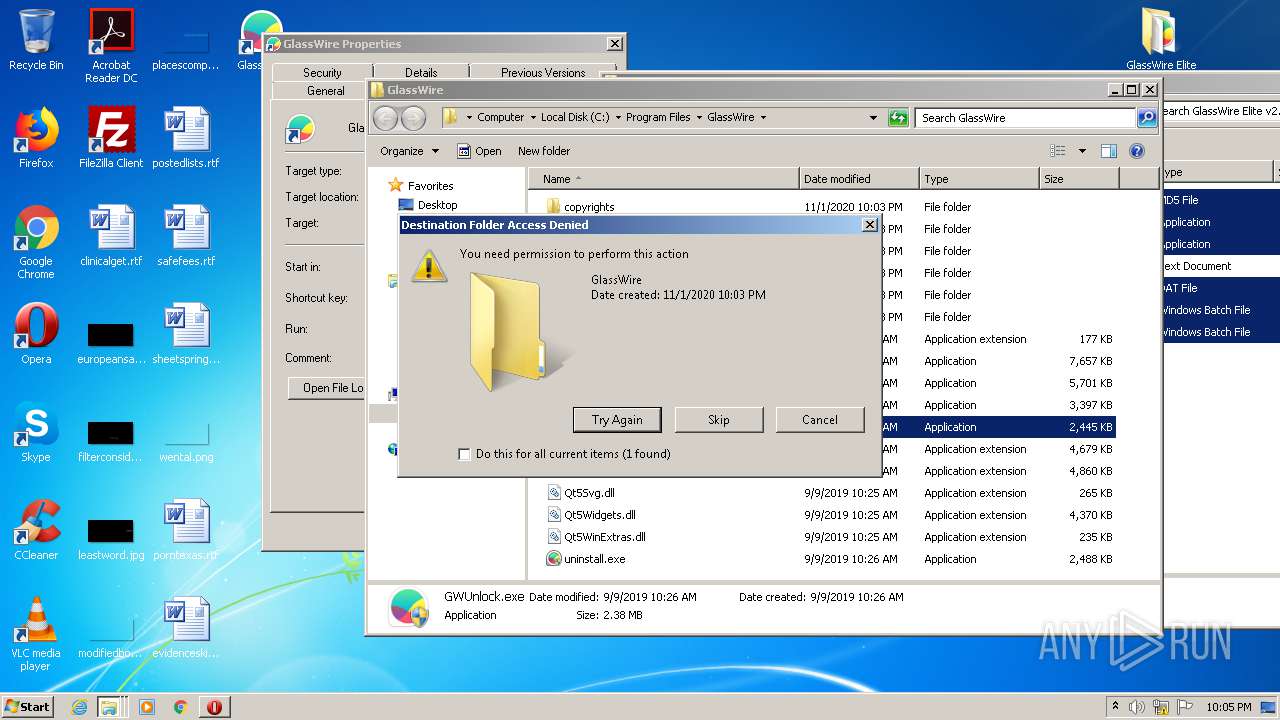The image size is (1280, 720).
Task: Toggle the preview pane icon
Action: point(1108,151)
